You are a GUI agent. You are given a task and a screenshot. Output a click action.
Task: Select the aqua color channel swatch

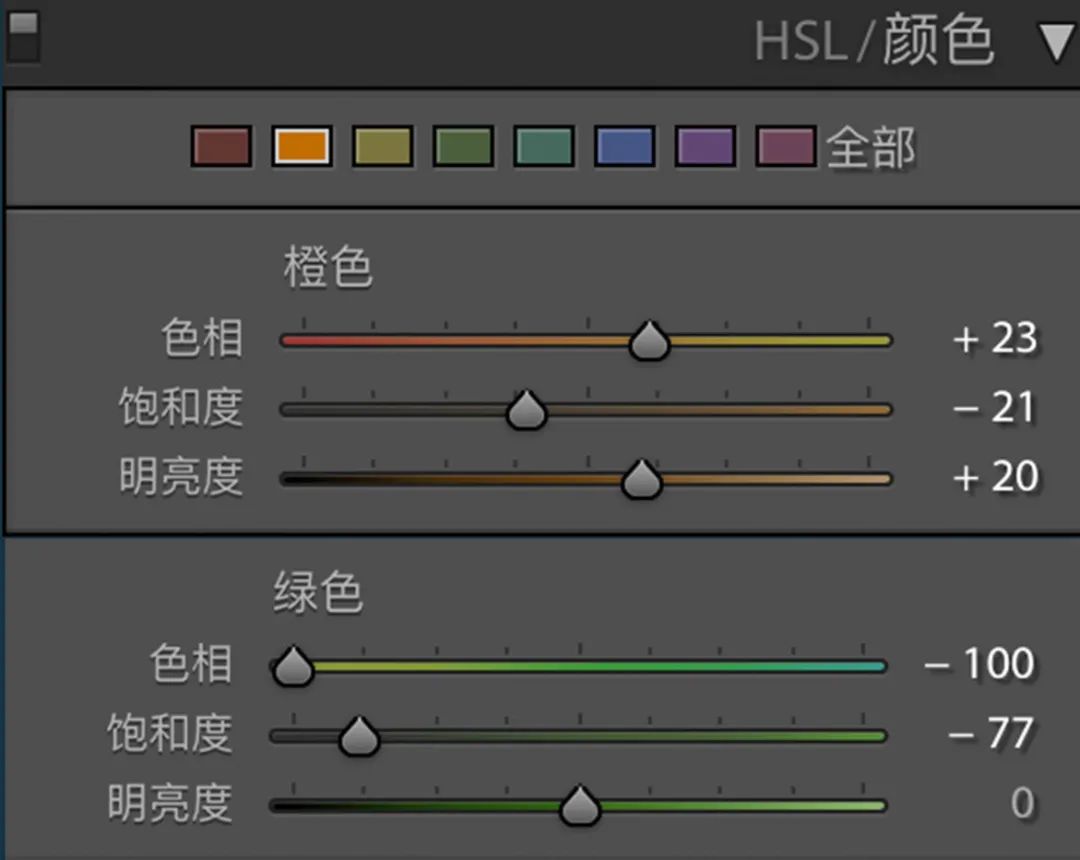click(543, 147)
